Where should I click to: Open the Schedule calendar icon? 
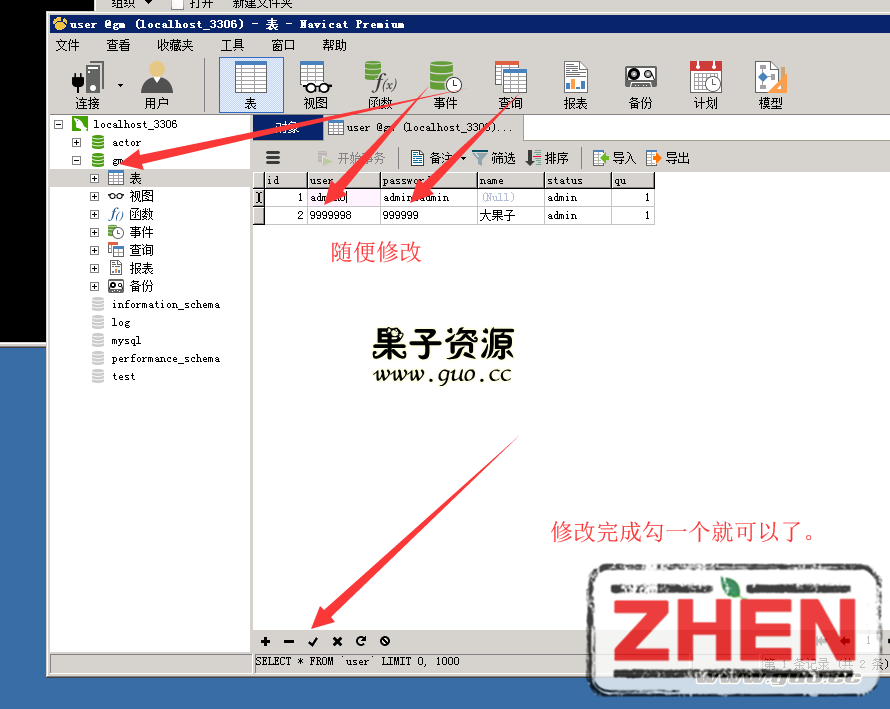coord(705,80)
